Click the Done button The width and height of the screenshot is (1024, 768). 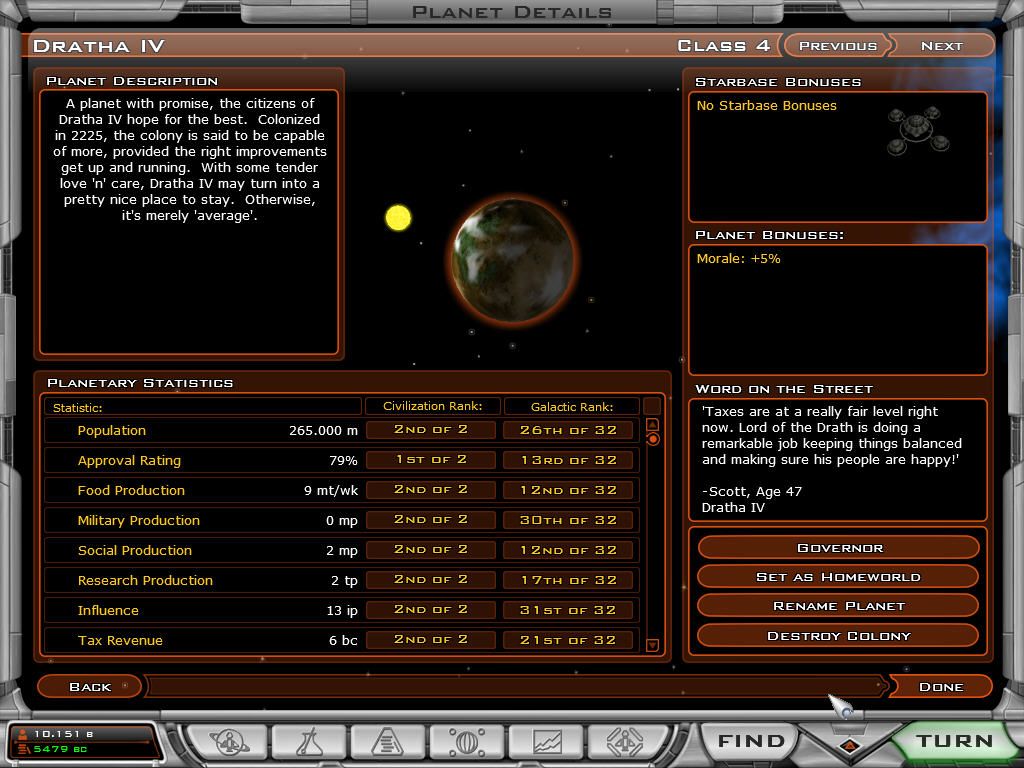[940, 687]
